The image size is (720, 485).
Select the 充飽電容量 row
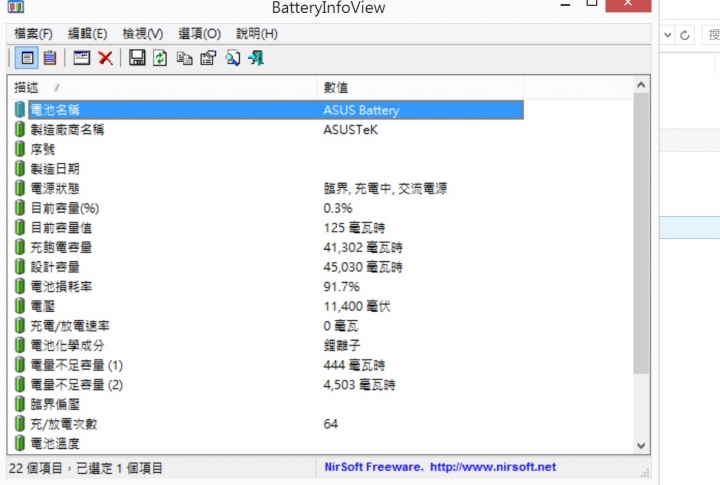(x=269, y=247)
